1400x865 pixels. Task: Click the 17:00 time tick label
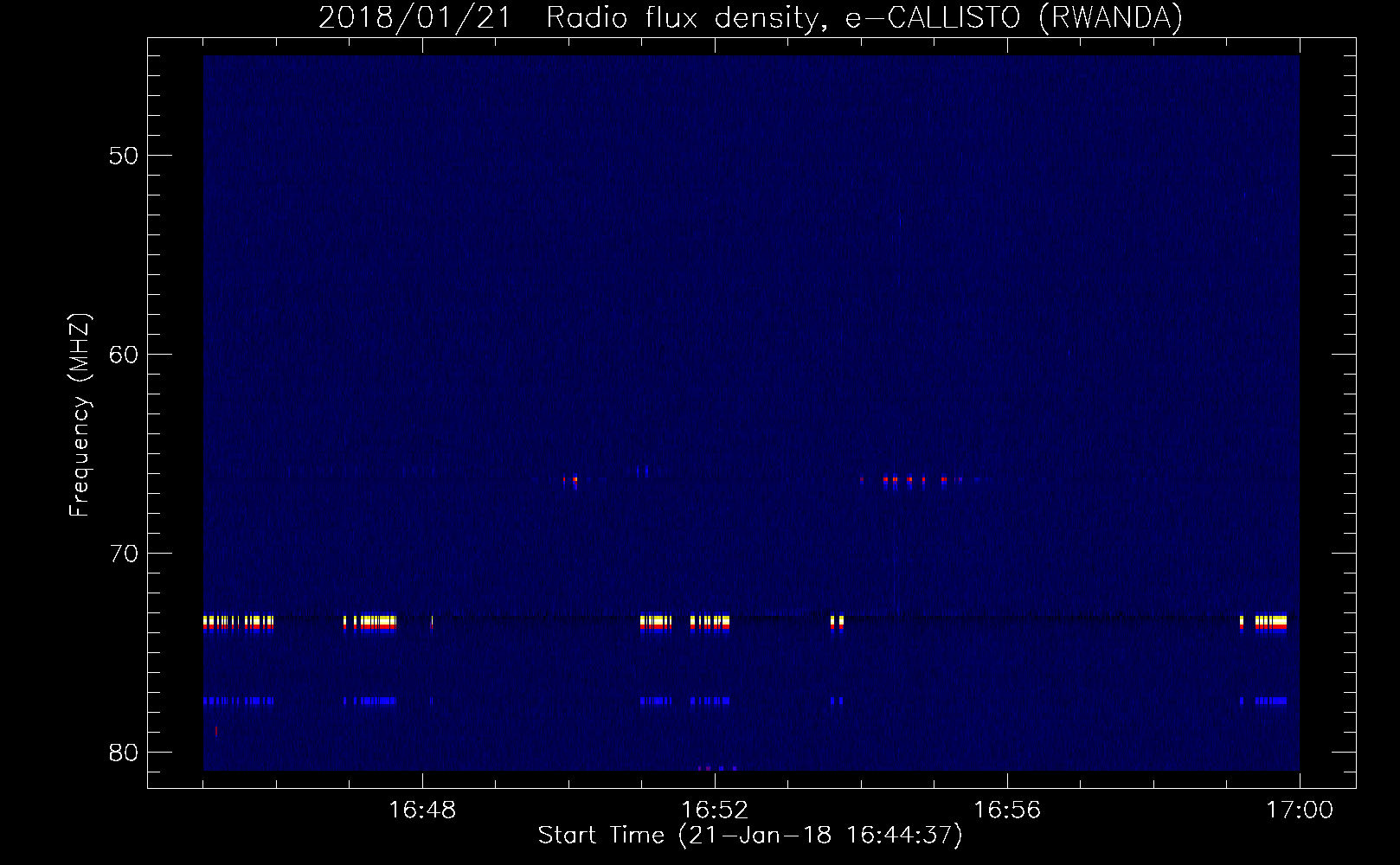[x=1300, y=811]
